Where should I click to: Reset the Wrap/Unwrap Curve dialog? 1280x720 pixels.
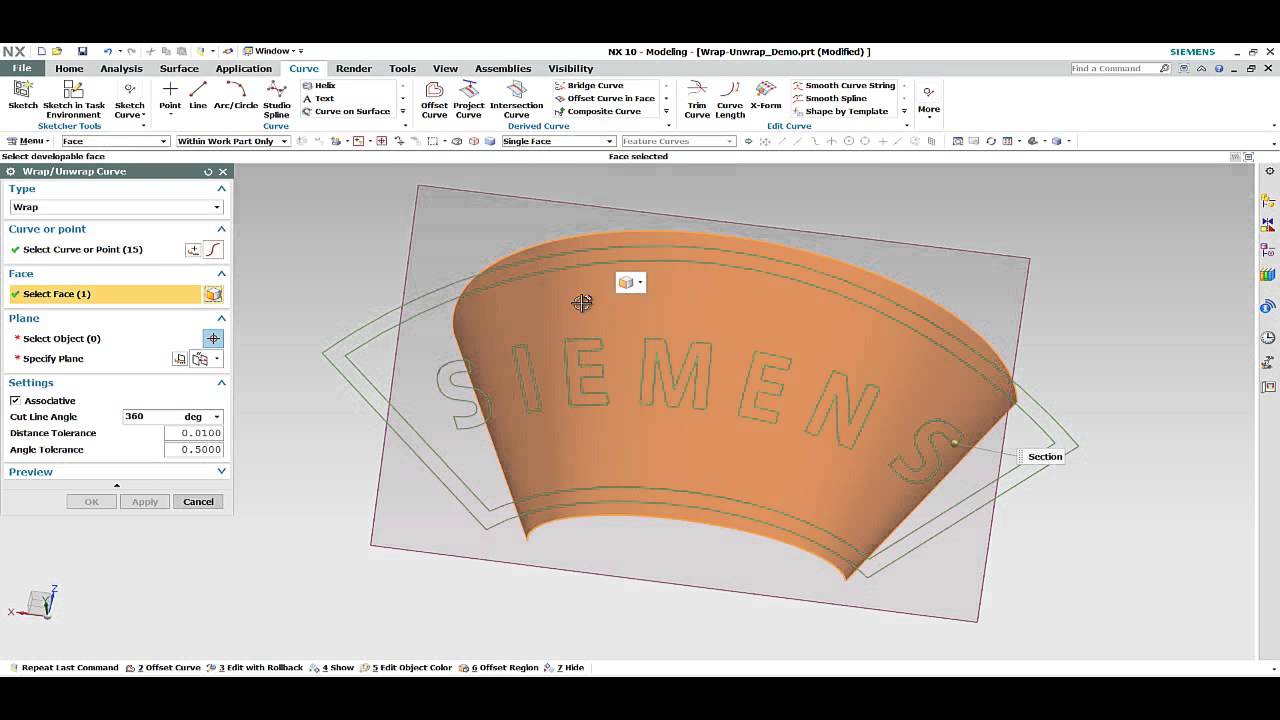pyautogui.click(x=208, y=172)
